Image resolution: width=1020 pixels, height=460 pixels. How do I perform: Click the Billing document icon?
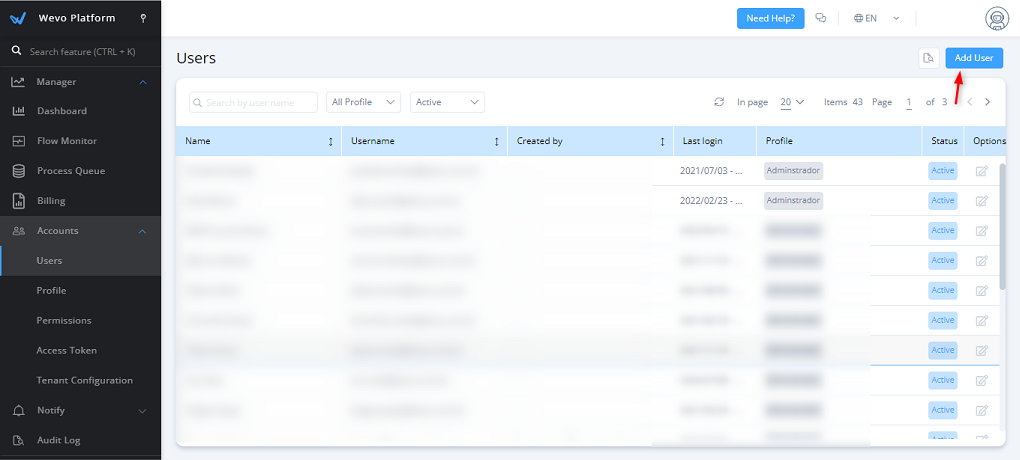tap(18, 201)
